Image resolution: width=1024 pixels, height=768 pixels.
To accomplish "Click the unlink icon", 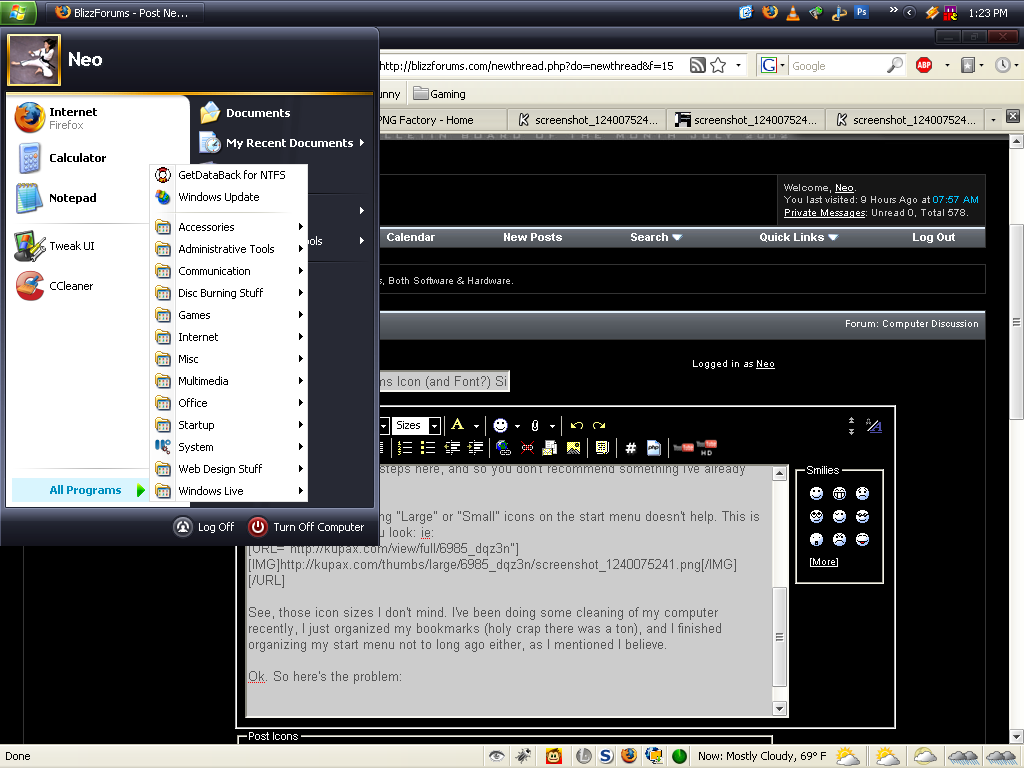I will click(527, 448).
